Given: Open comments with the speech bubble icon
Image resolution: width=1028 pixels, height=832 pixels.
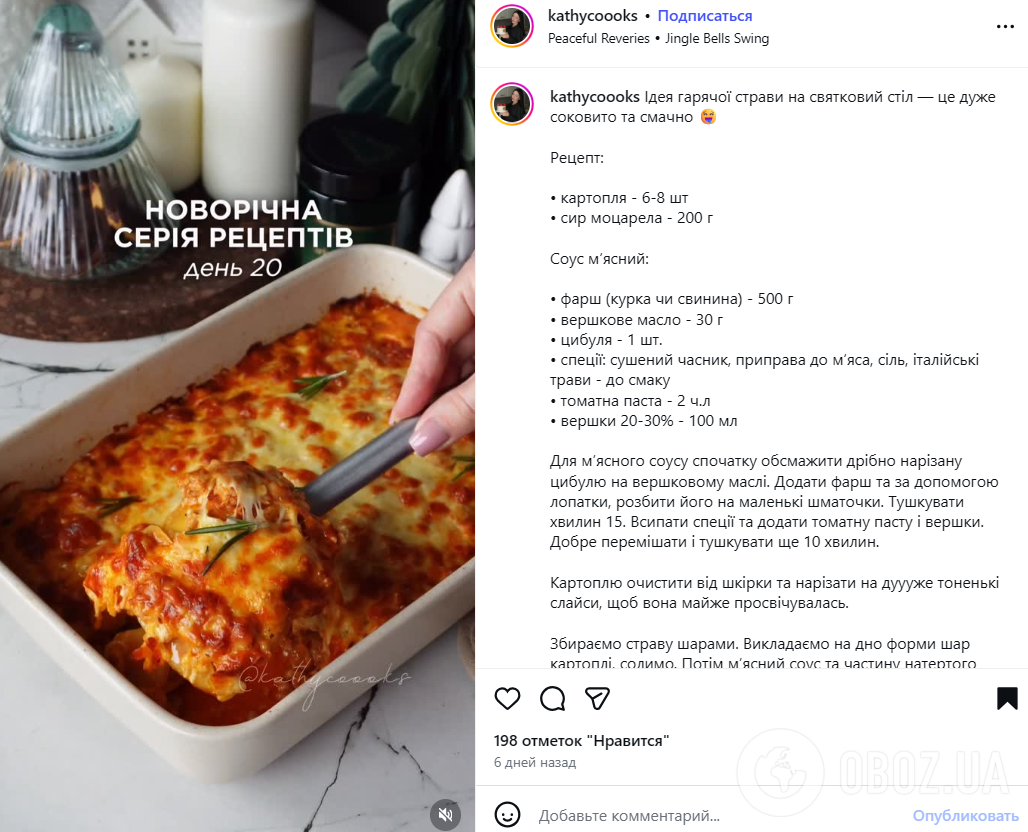Looking at the screenshot, I should coord(552,700).
